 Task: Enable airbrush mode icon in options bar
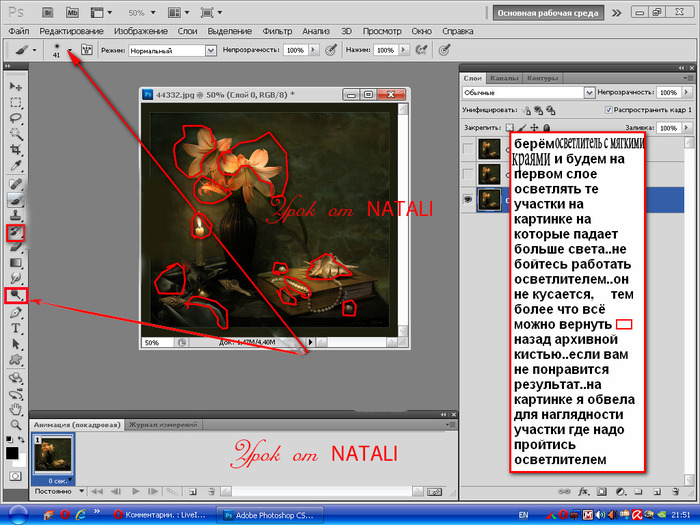(421, 50)
